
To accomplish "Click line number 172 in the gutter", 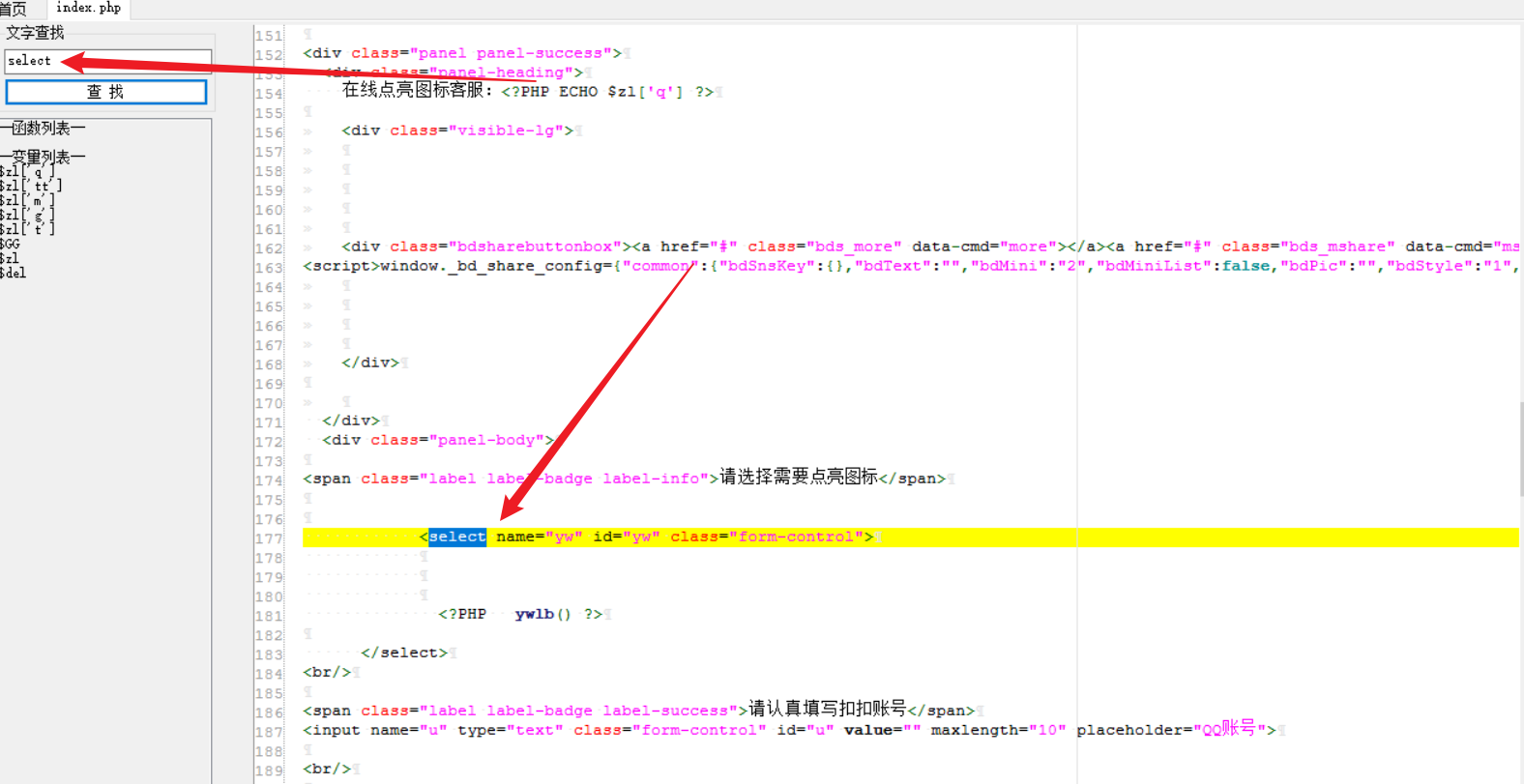I will tap(269, 442).
